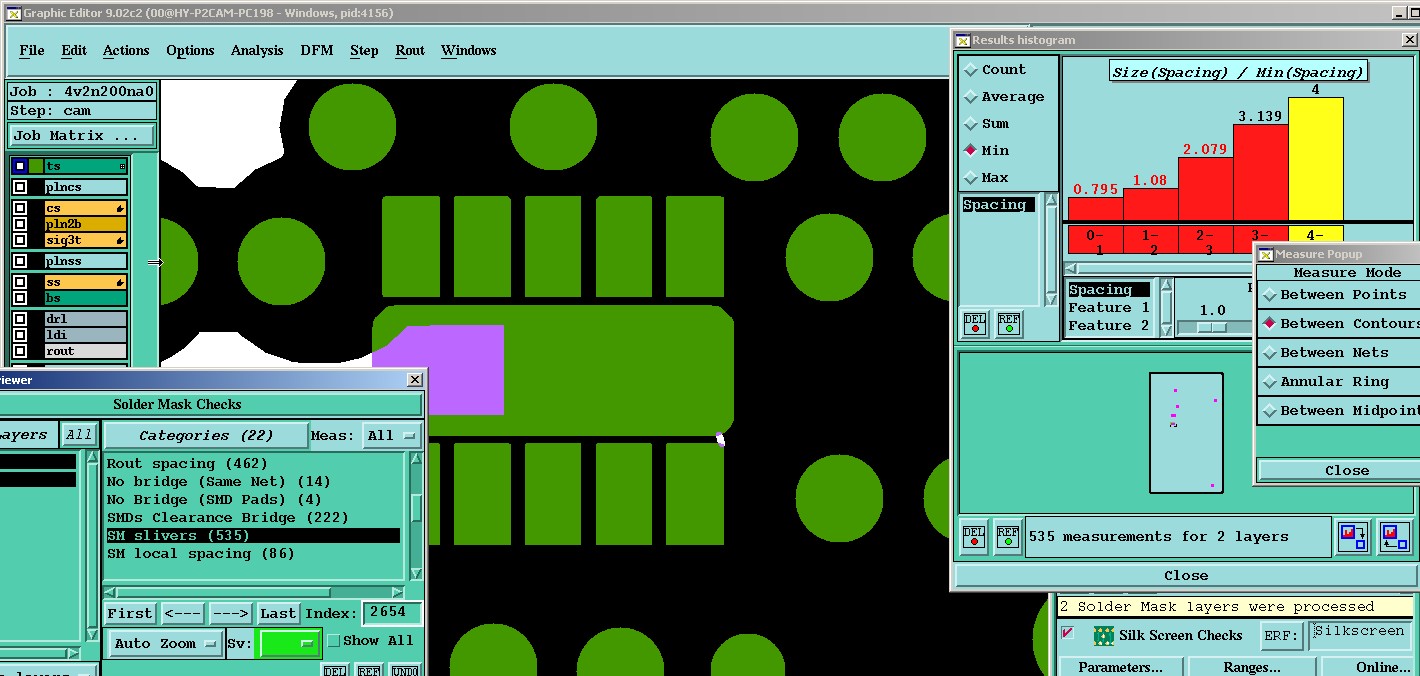
Task: Enable the Show All checkbox
Action: [334, 641]
